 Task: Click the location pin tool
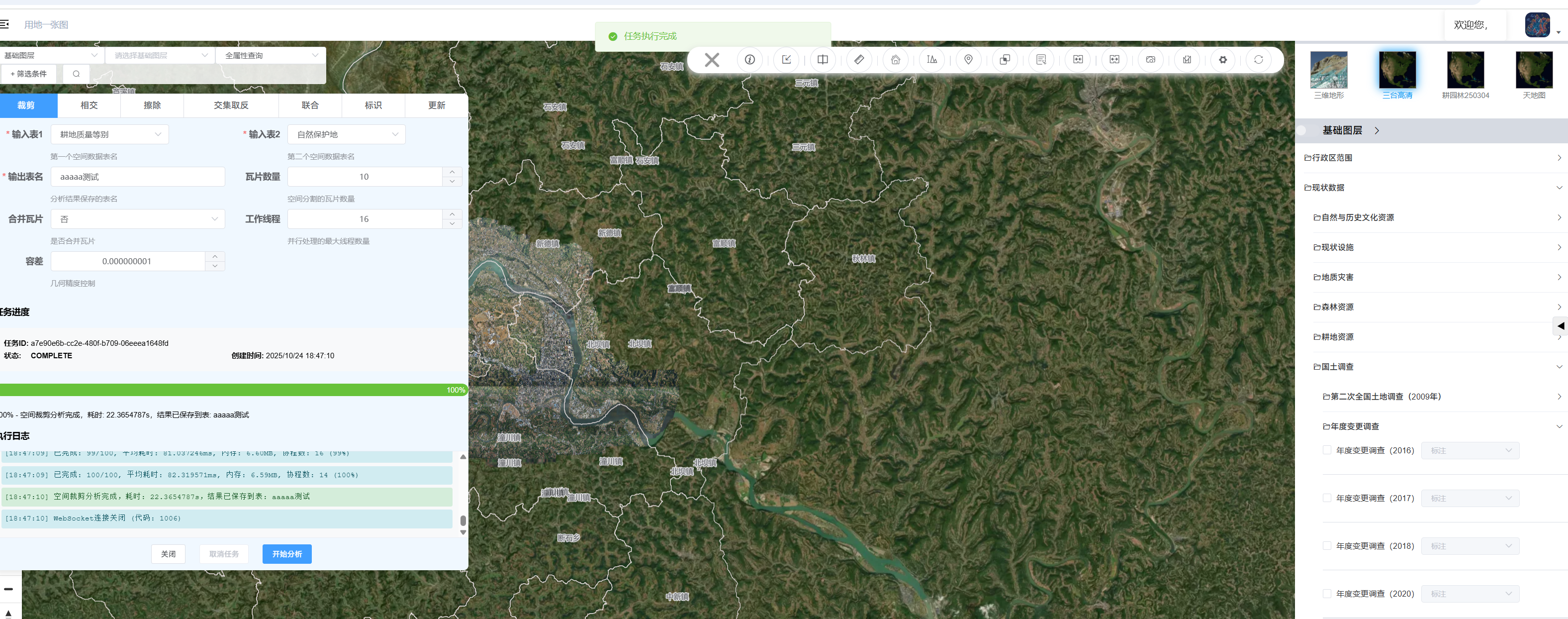coord(968,60)
